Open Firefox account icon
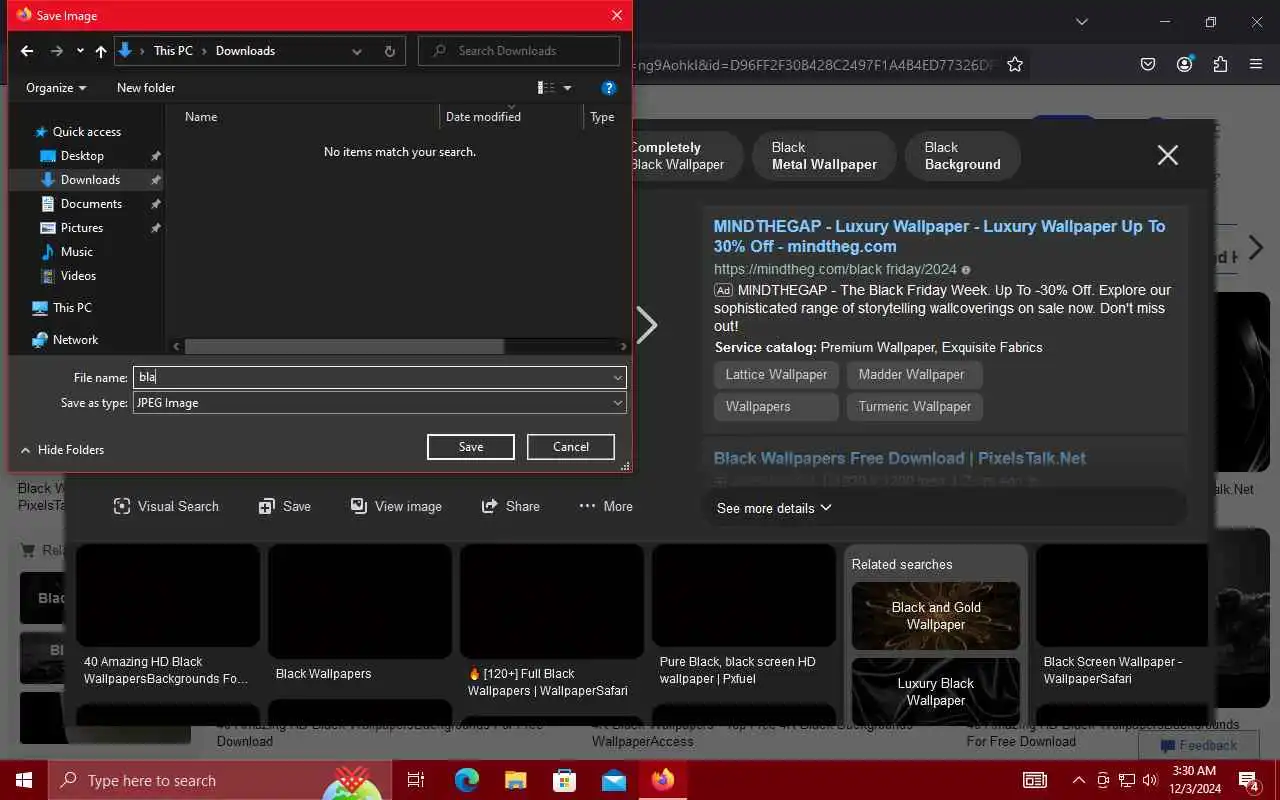The width and height of the screenshot is (1280, 800). [1185, 65]
